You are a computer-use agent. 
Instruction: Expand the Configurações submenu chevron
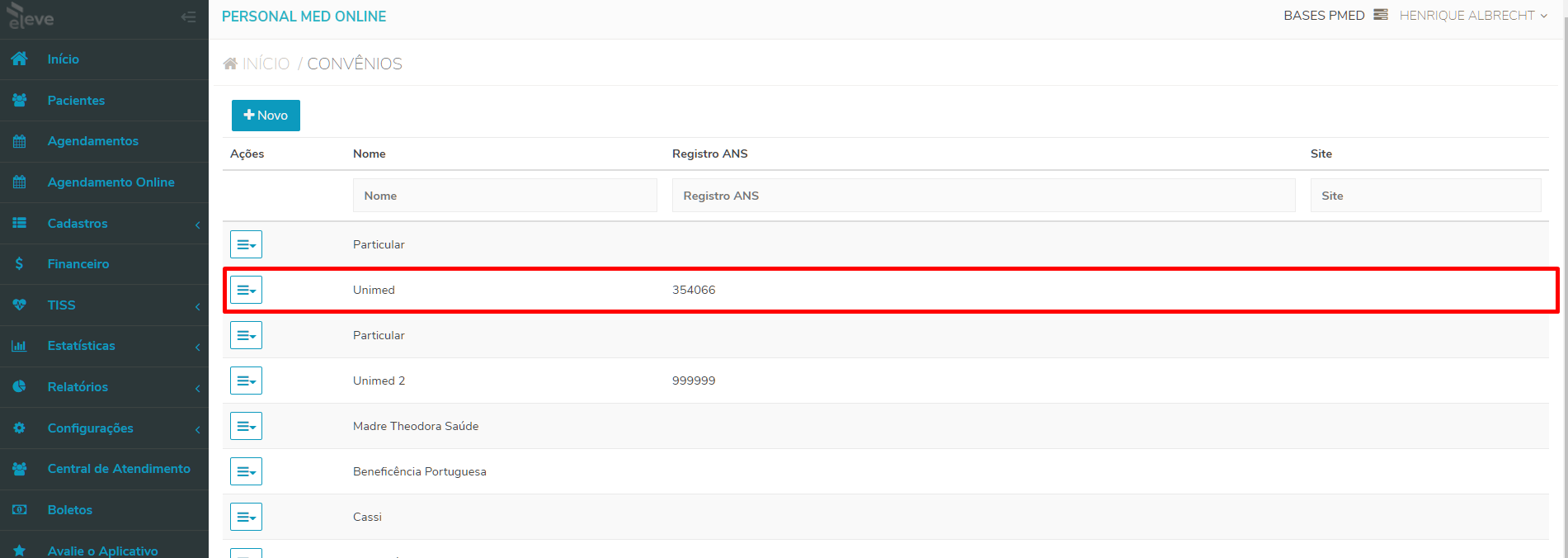[x=198, y=429]
